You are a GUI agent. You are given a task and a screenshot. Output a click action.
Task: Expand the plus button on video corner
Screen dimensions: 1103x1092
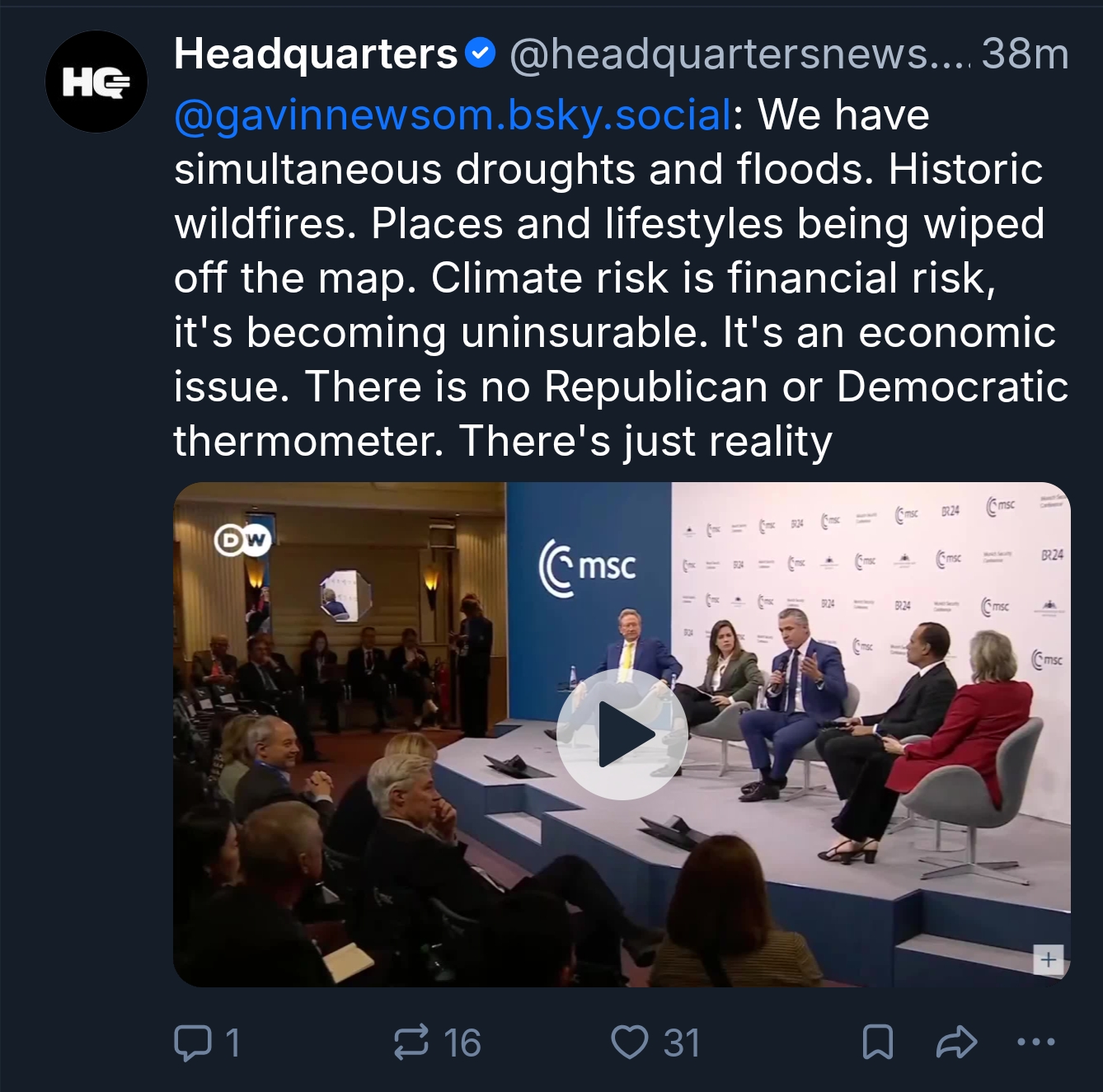1048,959
